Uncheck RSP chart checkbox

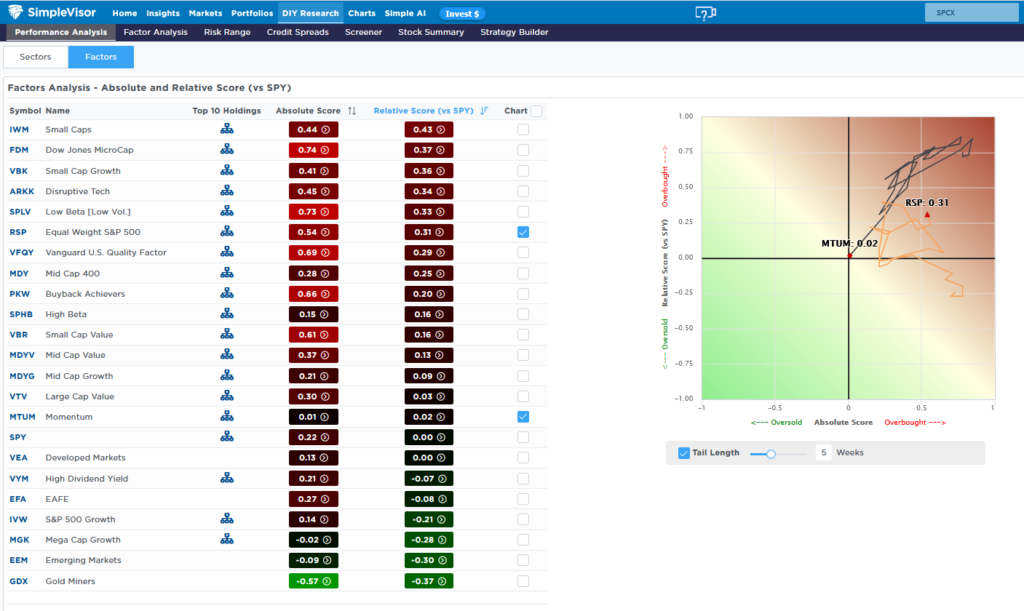[523, 232]
